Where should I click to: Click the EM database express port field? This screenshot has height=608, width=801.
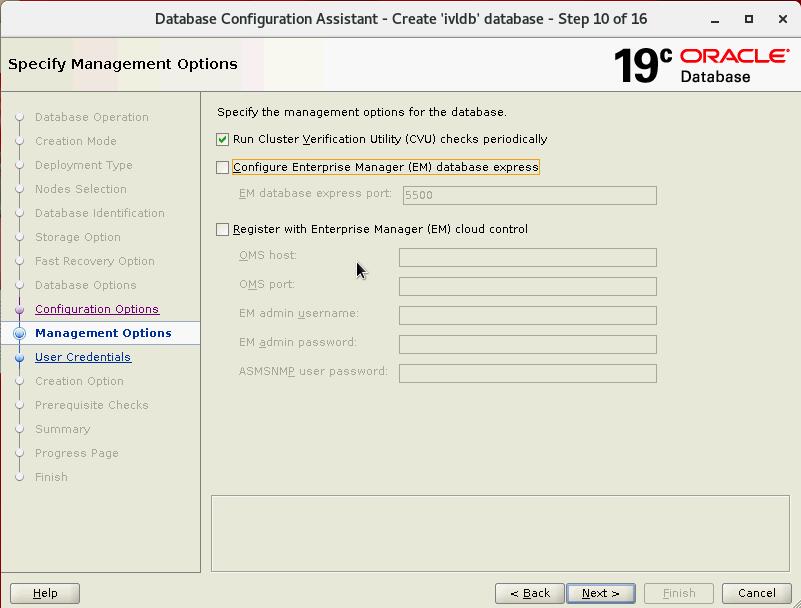click(x=529, y=196)
